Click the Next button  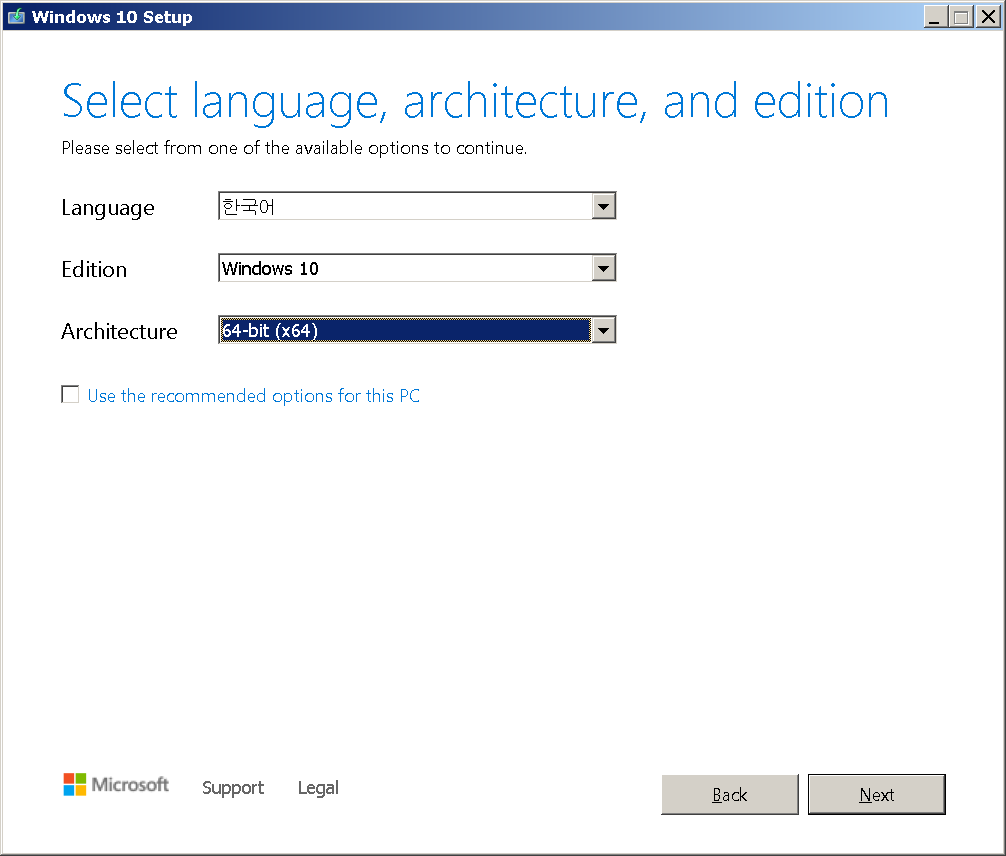click(876, 794)
